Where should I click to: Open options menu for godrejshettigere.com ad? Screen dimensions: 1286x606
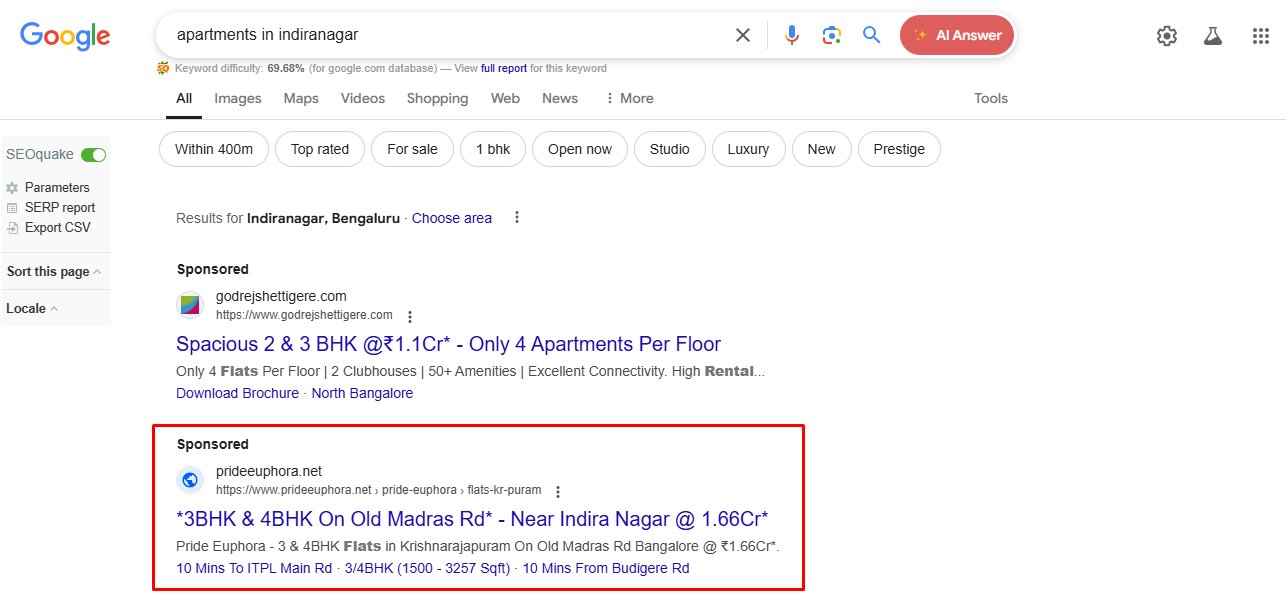pos(410,317)
